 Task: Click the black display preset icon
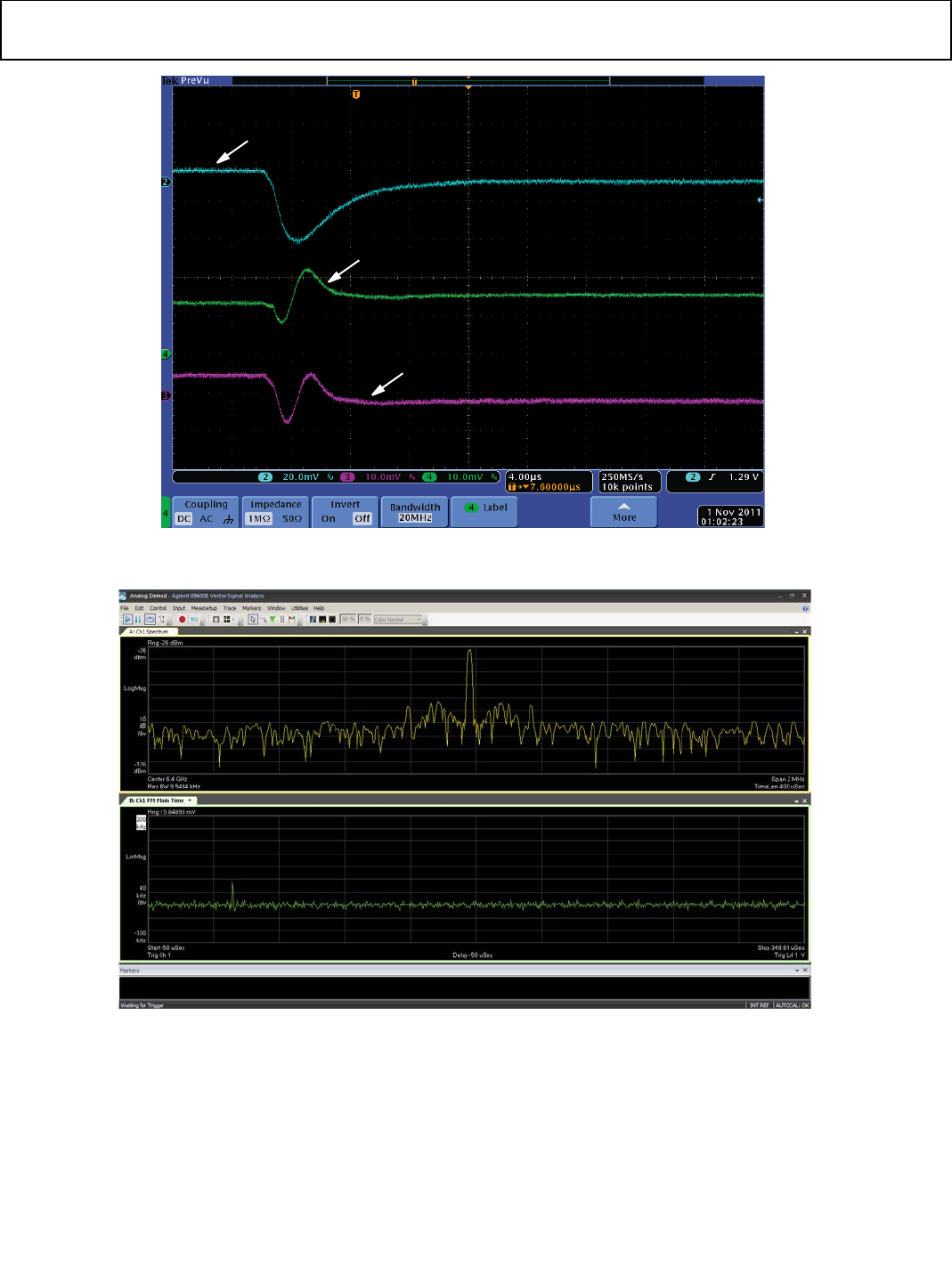[332, 619]
